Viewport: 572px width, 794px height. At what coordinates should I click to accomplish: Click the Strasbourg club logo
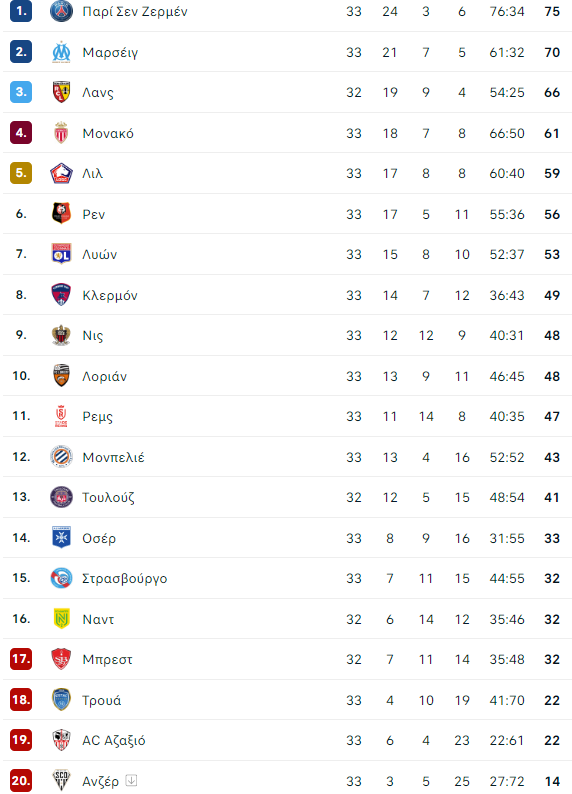coord(61,578)
